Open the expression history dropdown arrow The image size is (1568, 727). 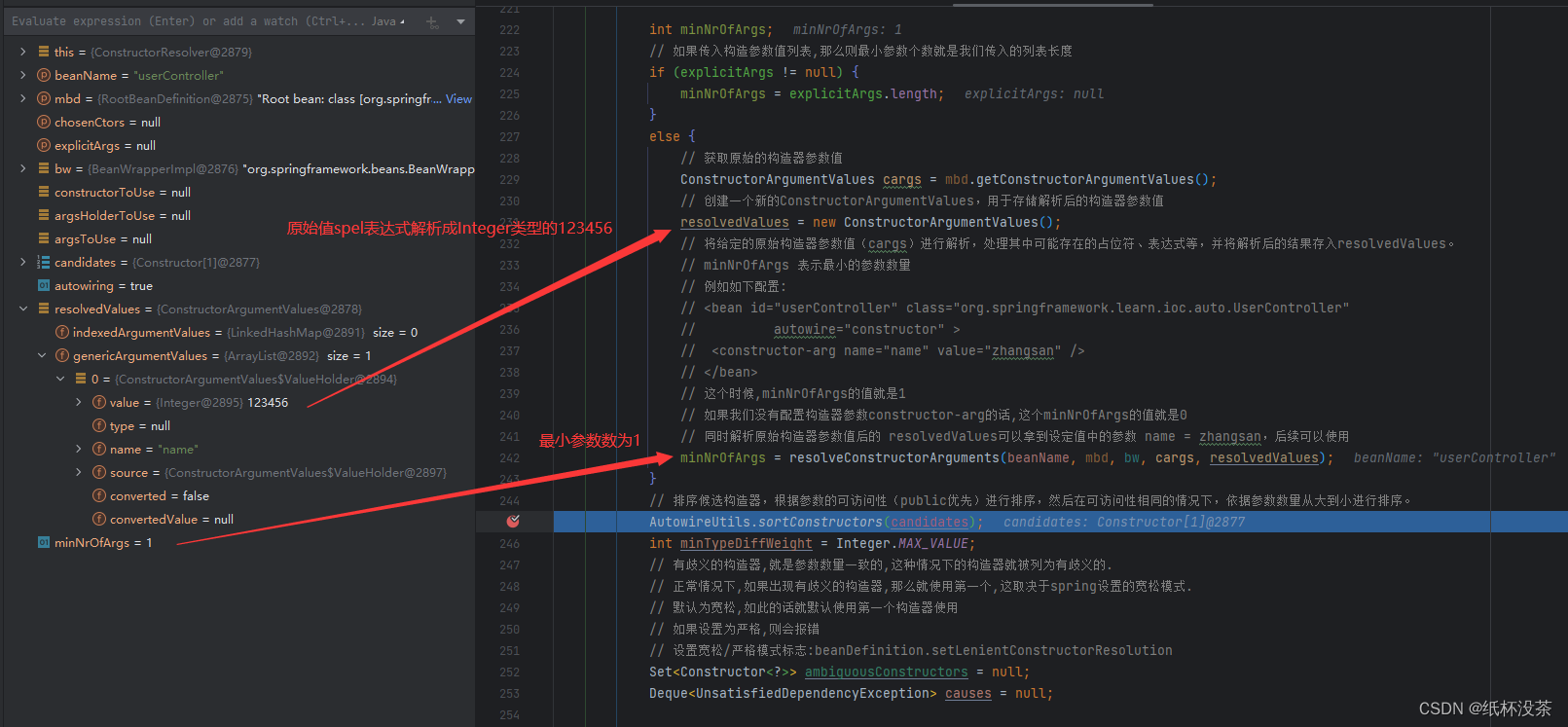coord(460,21)
